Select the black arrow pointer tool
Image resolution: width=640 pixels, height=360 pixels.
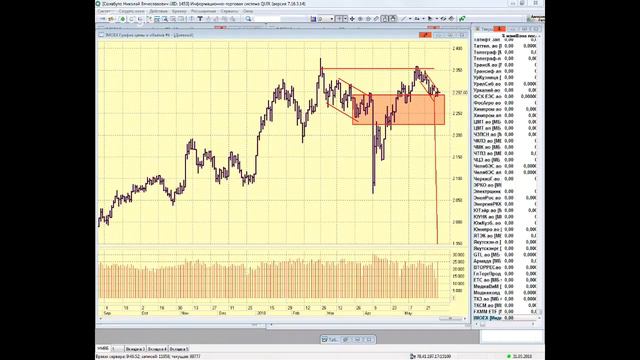pos(430,19)
